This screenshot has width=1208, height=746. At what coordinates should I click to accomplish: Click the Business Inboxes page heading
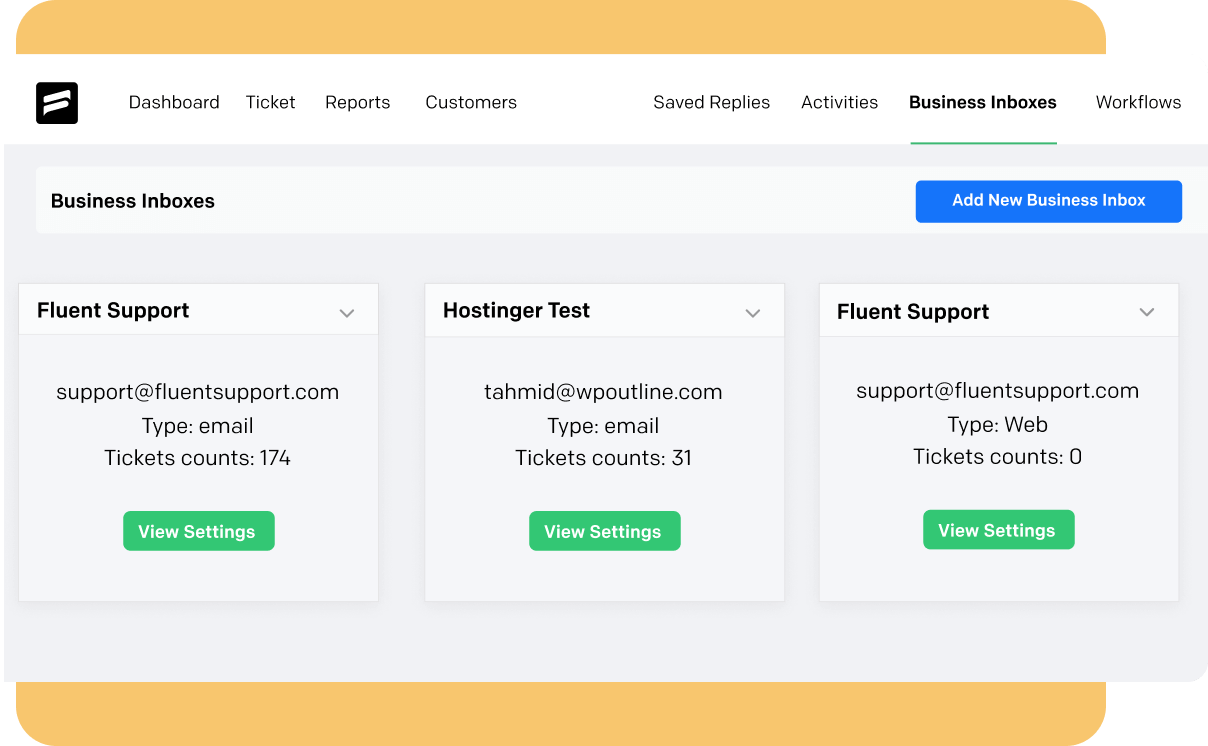133,201
